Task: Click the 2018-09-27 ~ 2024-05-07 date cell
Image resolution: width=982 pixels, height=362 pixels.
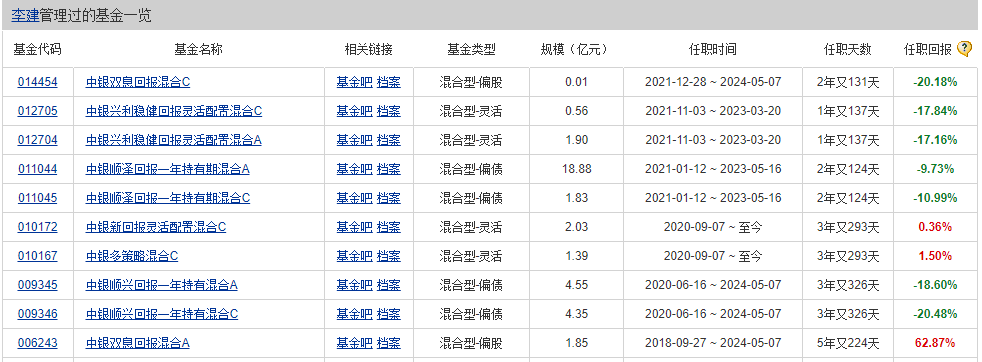Action: pyautogui.click(x=713, y=343)
